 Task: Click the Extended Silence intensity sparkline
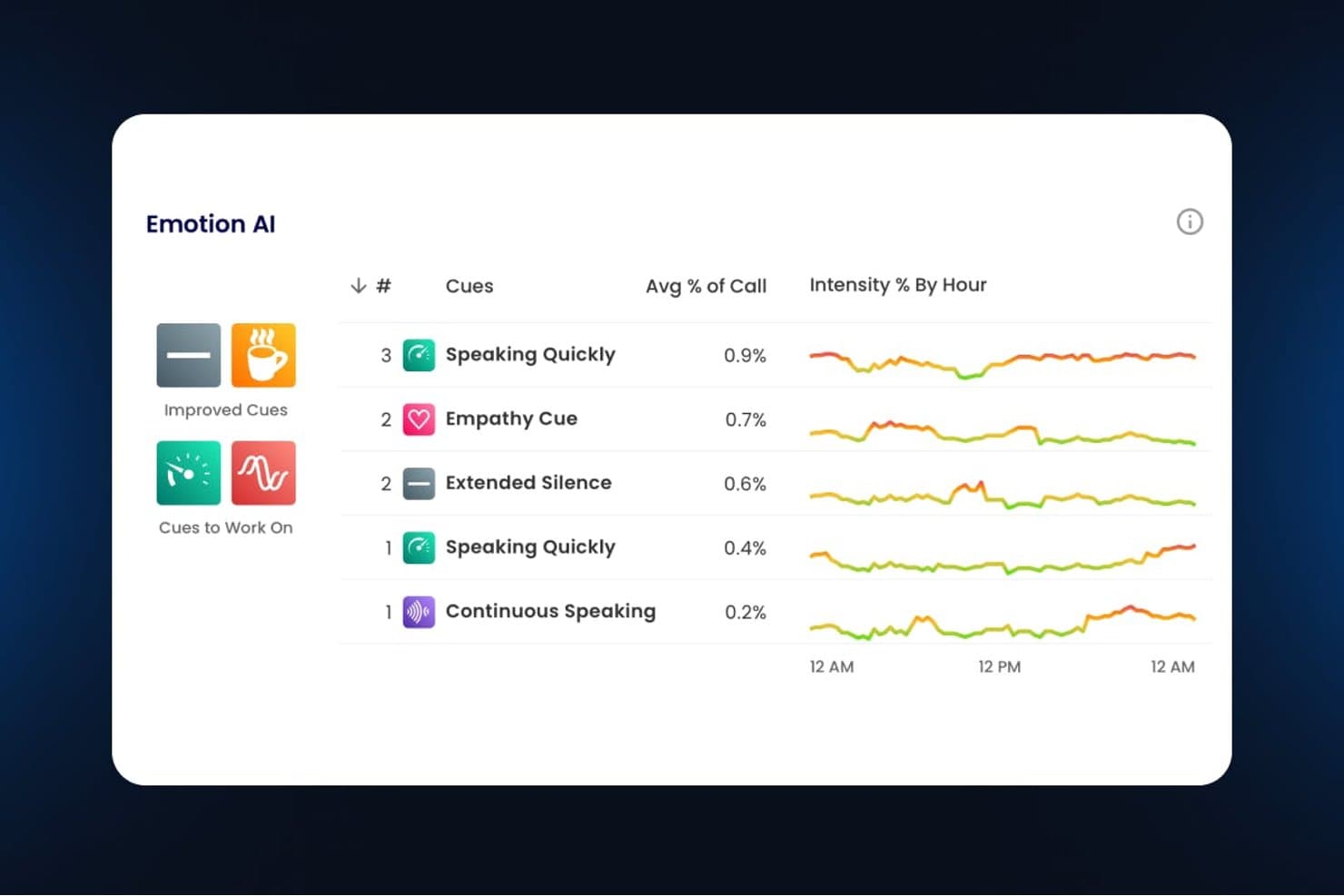coord(1003,496)
